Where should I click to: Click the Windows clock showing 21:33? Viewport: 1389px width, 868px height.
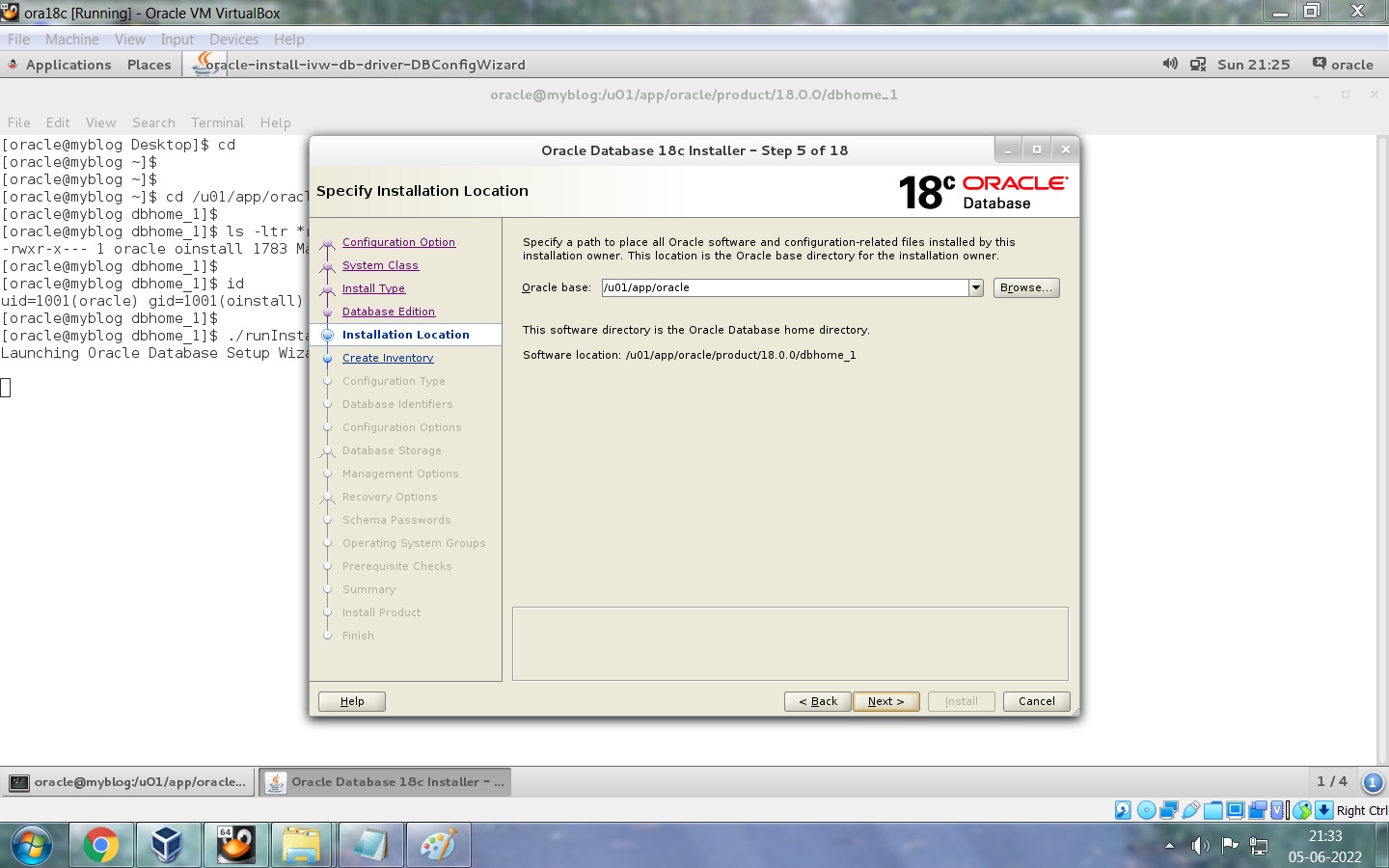tap(1325, 846)
